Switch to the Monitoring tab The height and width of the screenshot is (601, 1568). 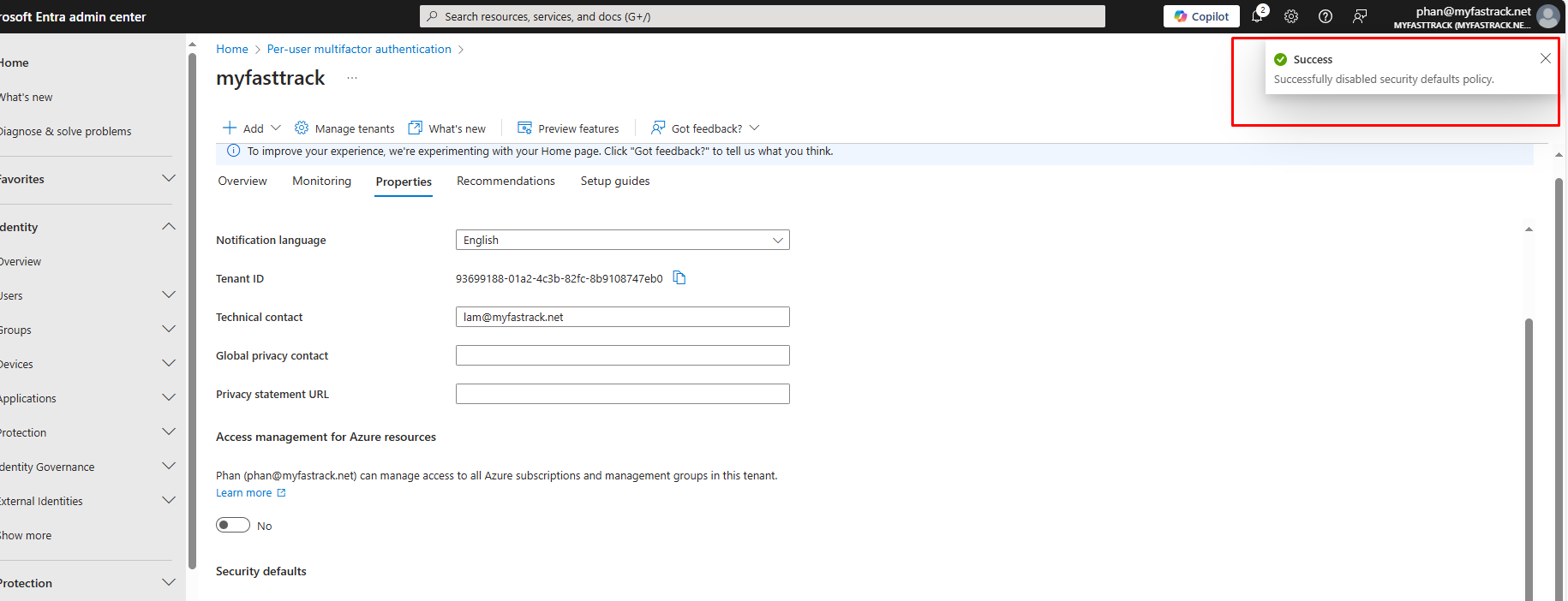pos(322,181)
